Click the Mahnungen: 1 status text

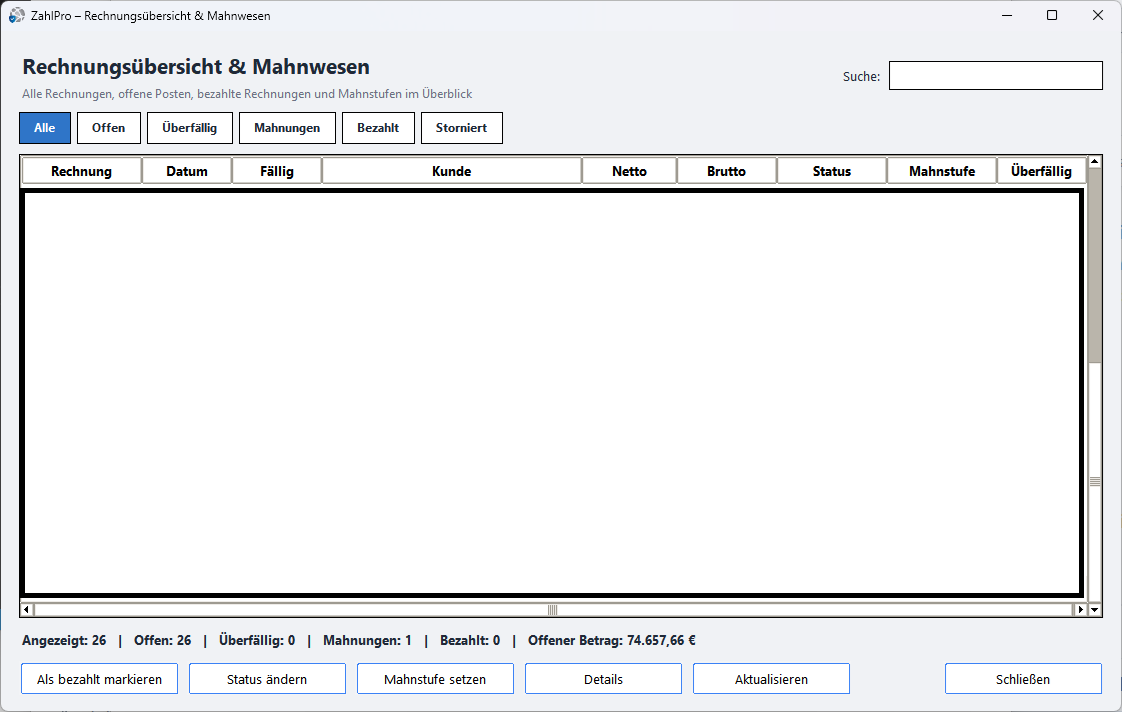(367, 641)
